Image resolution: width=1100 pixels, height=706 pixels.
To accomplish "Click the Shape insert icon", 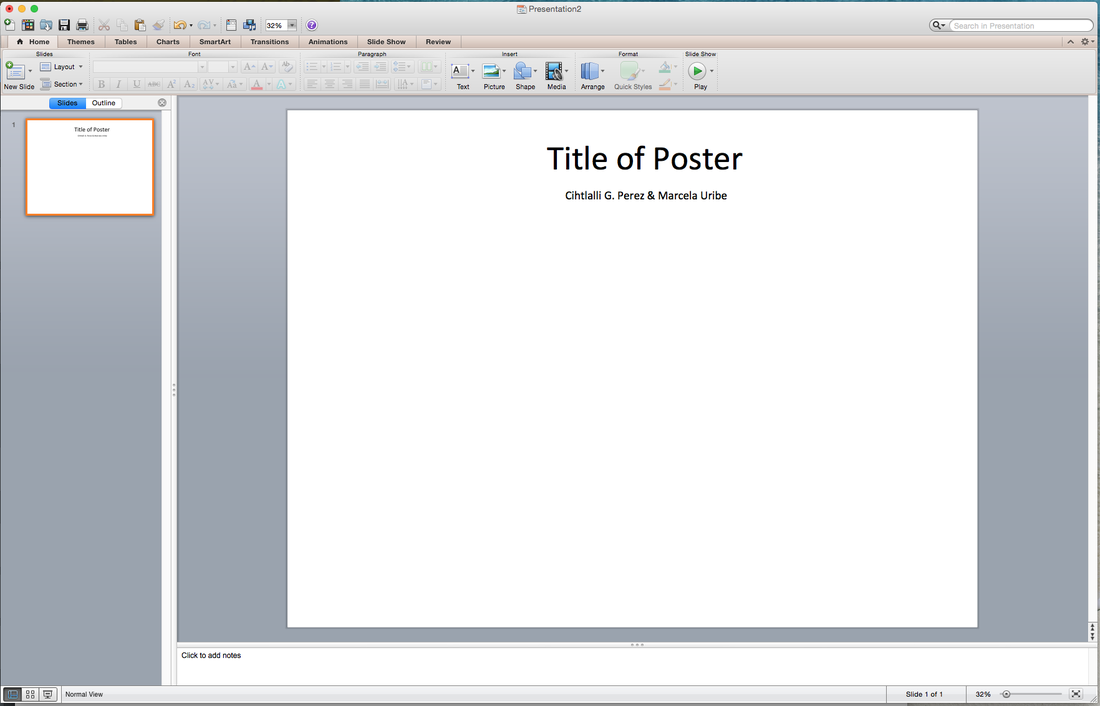I will click(x=523, y=72).
